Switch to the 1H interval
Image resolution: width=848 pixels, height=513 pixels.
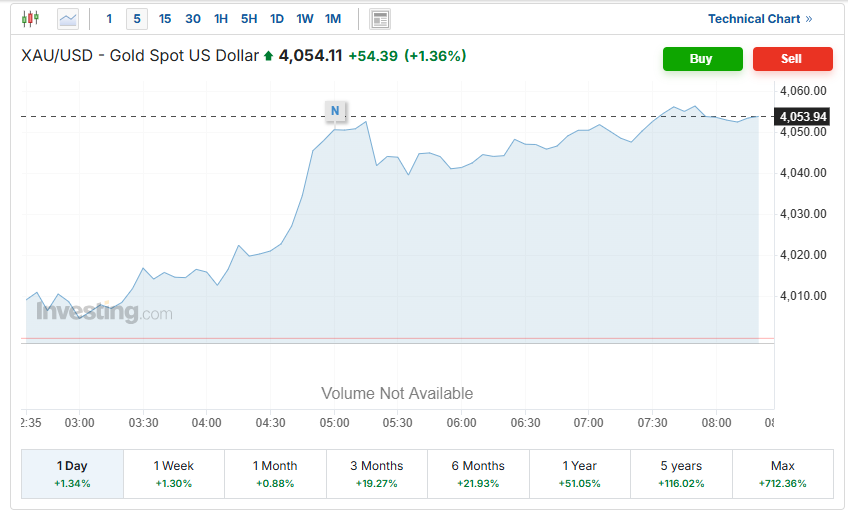click(x=221, y=19)
